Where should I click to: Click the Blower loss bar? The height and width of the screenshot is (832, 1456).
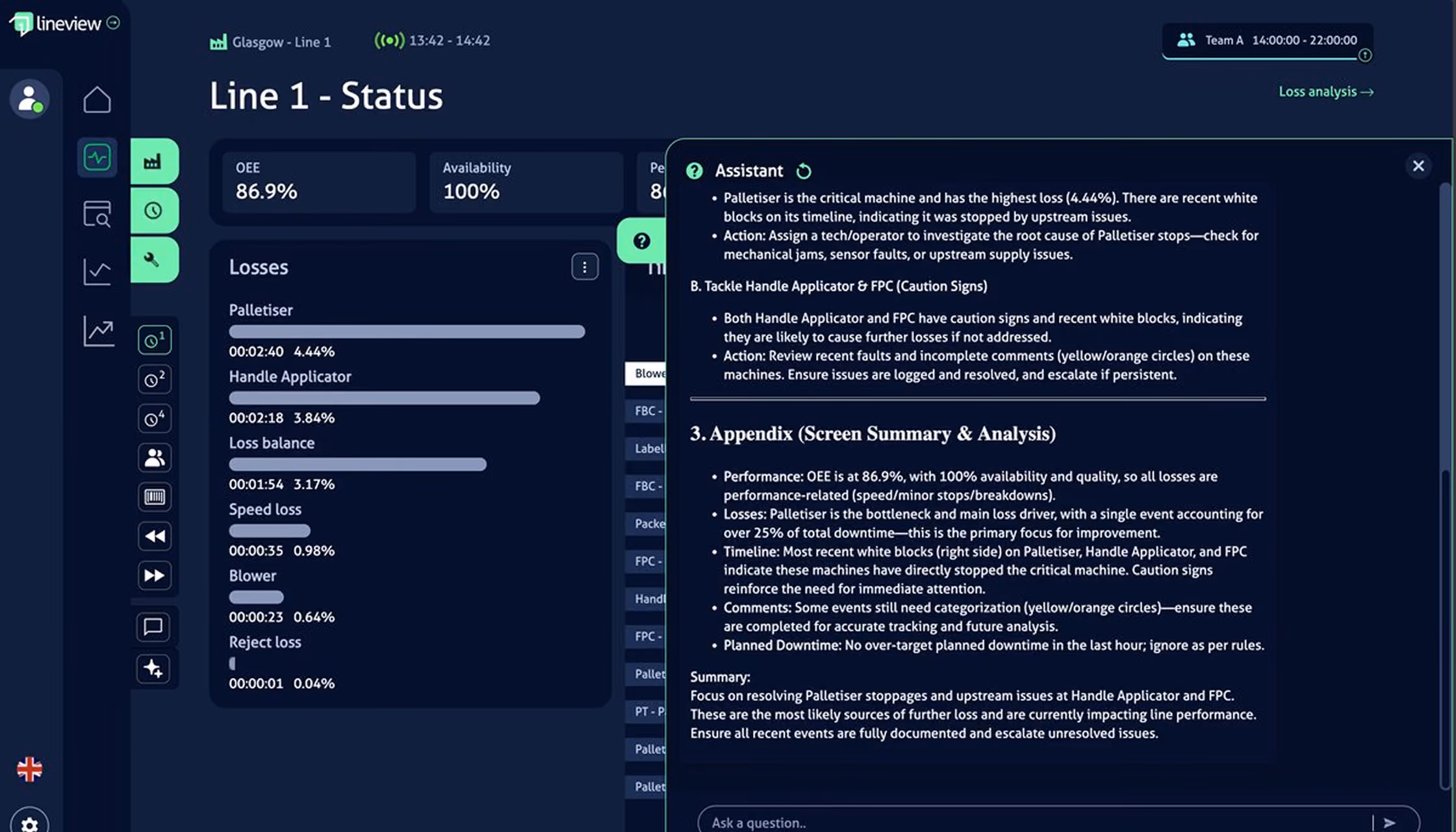click(x=256, y=597)
